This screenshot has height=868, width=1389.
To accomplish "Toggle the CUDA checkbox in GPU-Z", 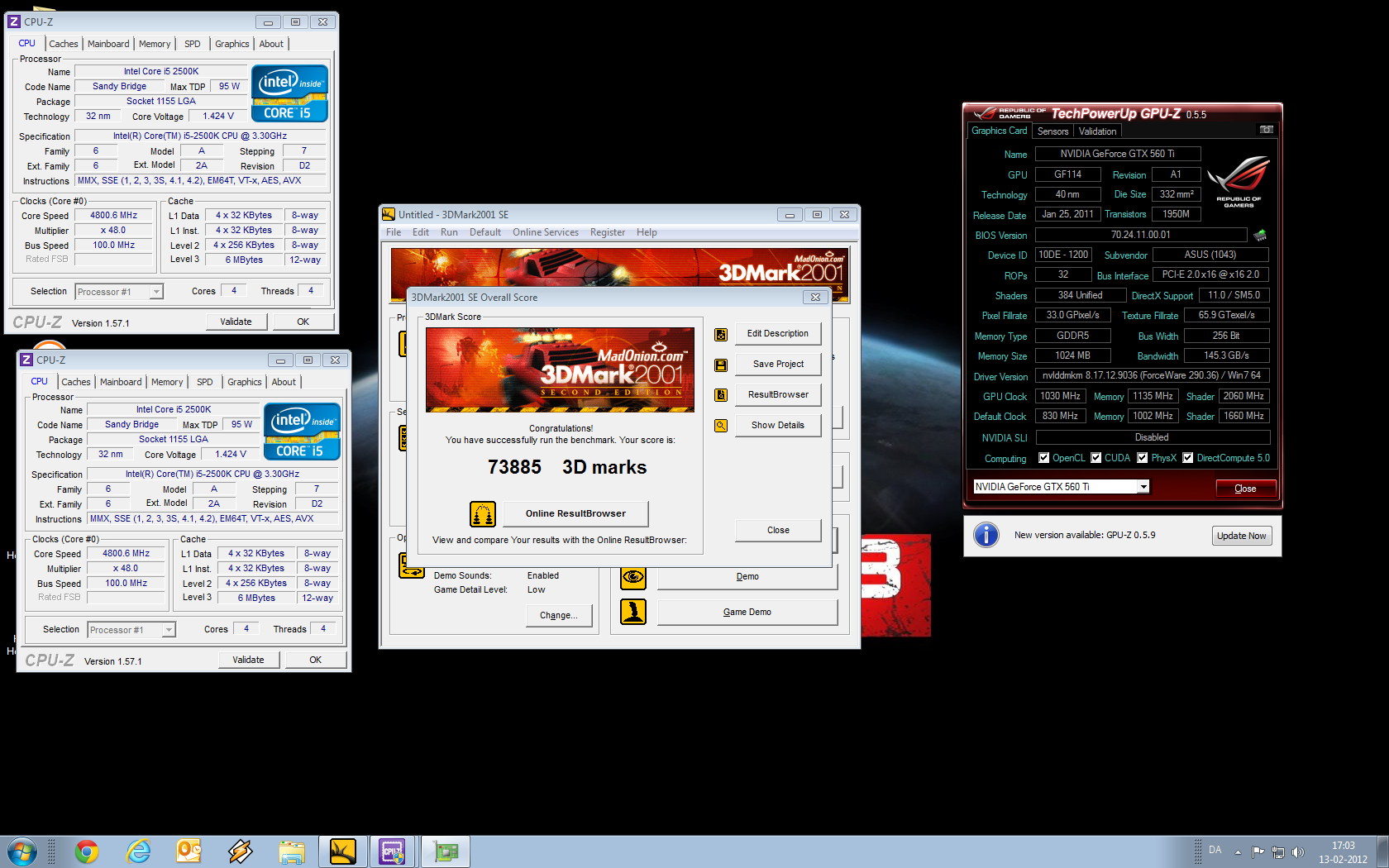I will pyautogui.click(x=1096, y=458).
